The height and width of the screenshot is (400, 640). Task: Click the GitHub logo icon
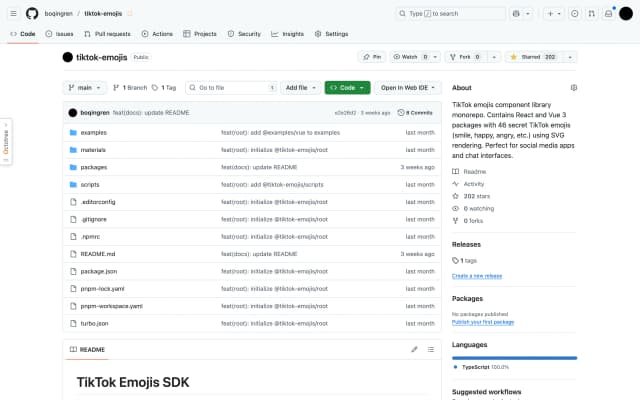(32, 13)
